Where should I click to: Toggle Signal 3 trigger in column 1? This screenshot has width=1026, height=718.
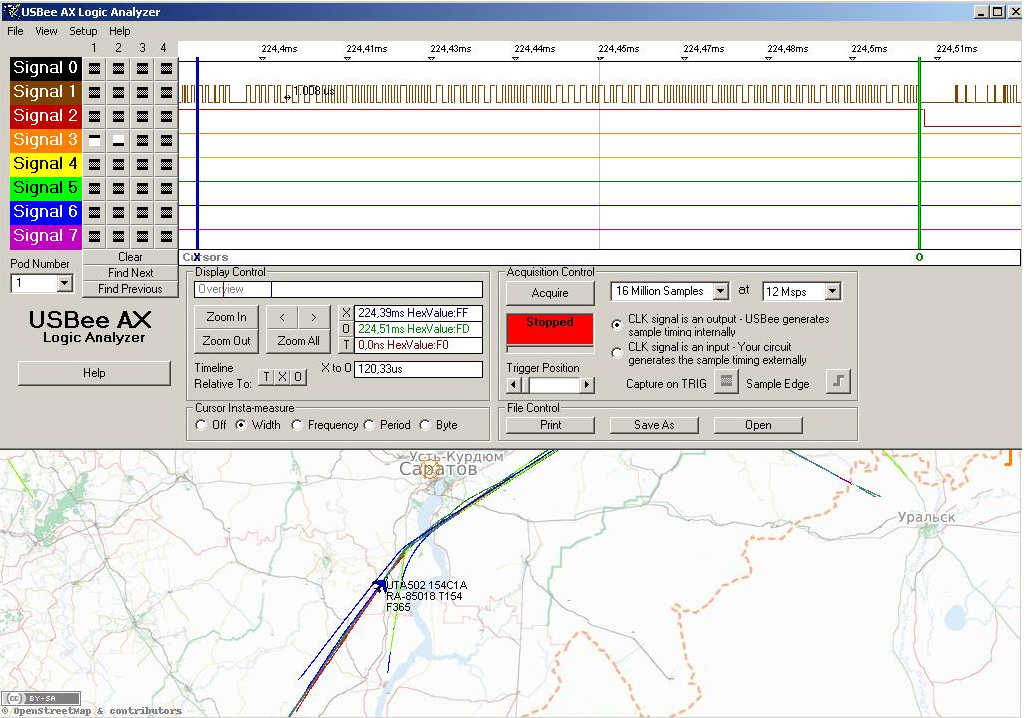point(94,140)
